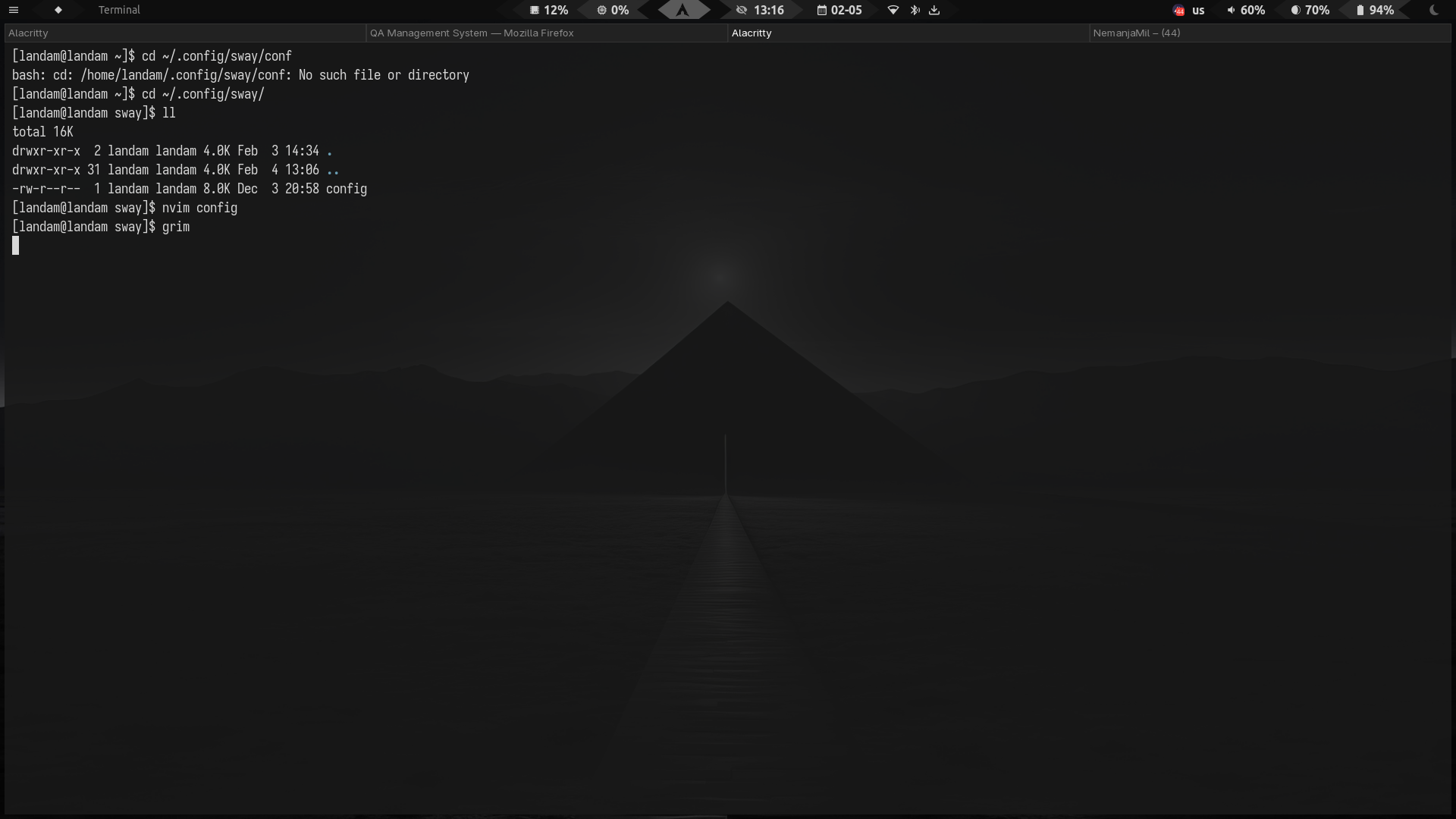Toggle the moon night-mode icon
1456x819 pixels.
pos(1433,10)
